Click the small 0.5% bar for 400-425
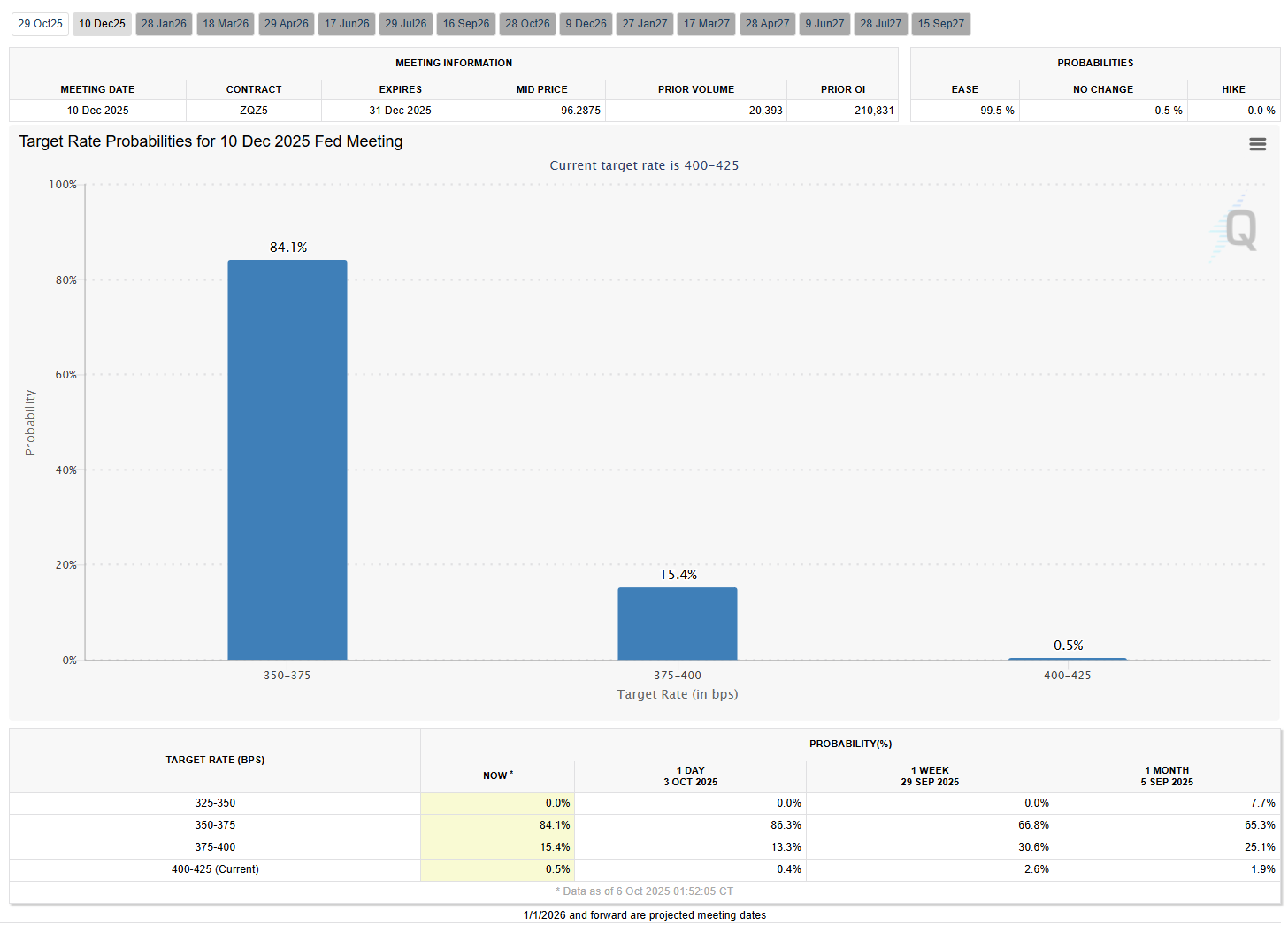 [1068, 659]
